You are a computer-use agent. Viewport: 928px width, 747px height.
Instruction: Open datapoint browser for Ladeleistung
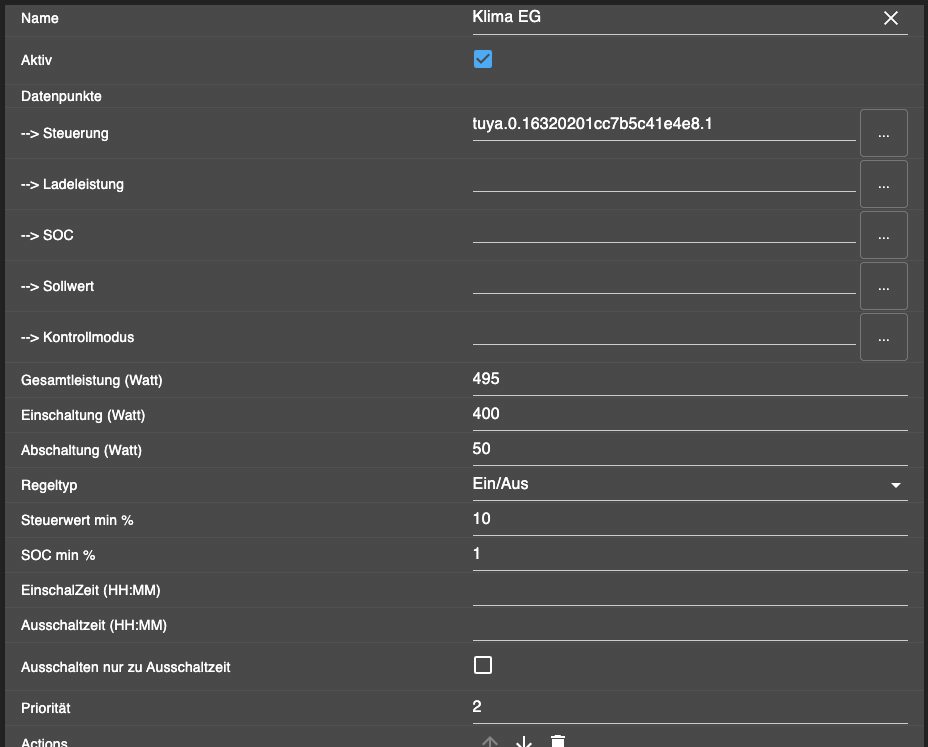tap(883, 184)
